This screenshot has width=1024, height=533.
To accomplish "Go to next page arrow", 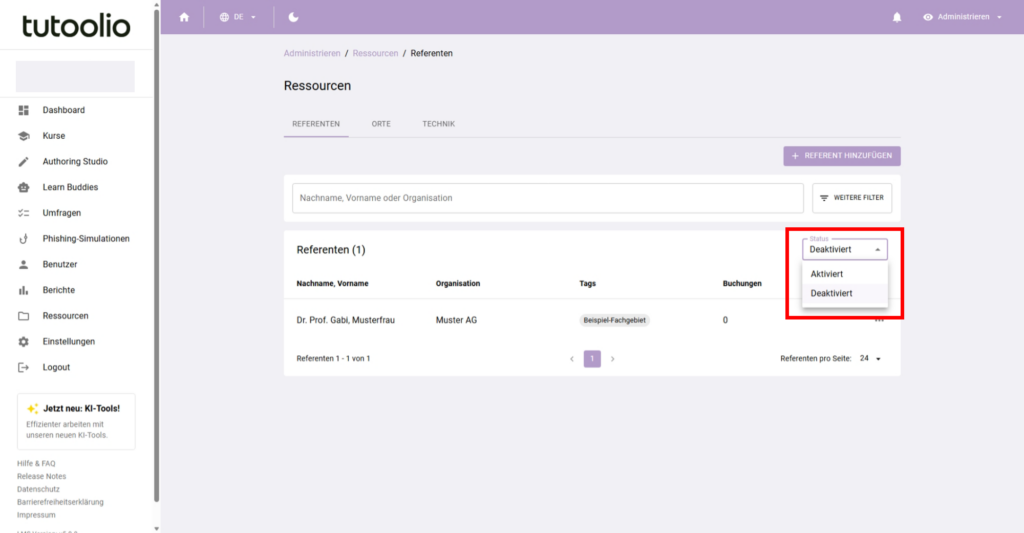I will [x=612, y=359].
